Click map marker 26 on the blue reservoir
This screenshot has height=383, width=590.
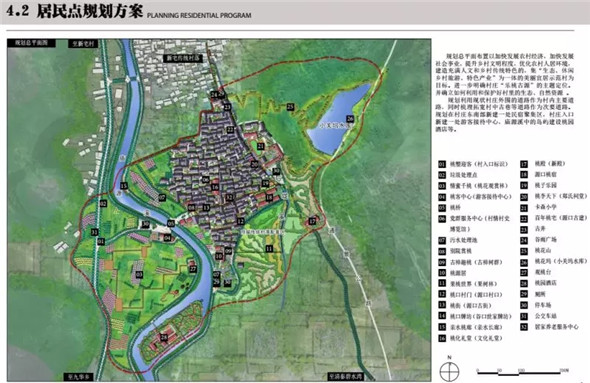pos(350,119)
